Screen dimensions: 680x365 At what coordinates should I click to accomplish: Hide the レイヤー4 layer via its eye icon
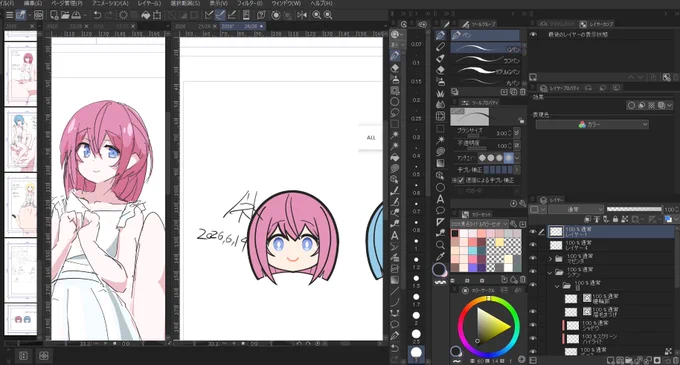pos(533,245)
